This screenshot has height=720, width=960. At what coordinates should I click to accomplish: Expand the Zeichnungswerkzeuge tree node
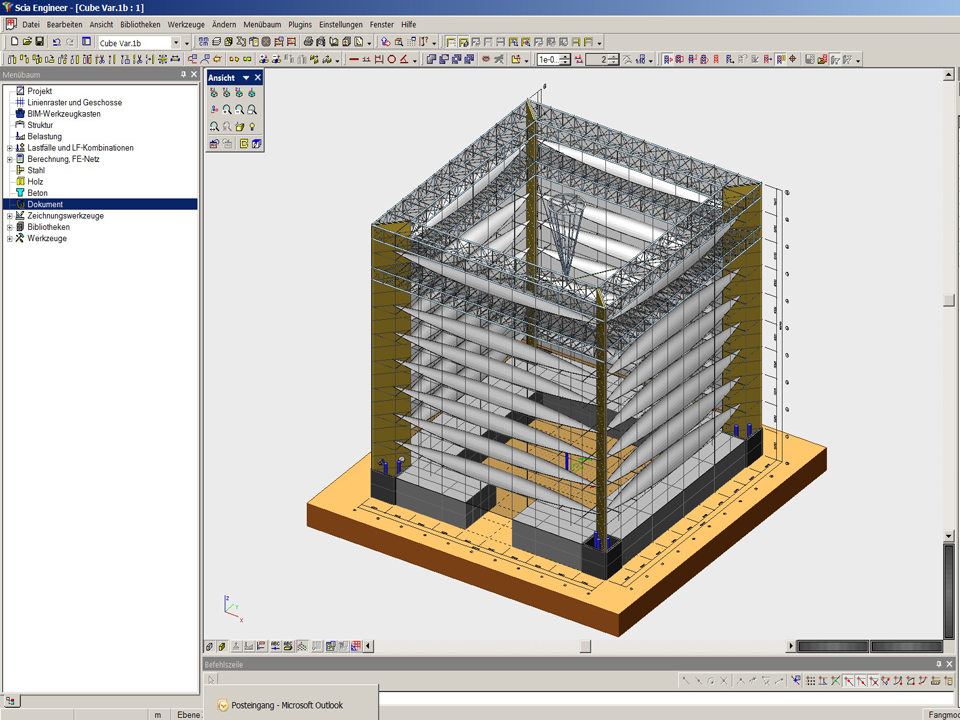point(9,216)
